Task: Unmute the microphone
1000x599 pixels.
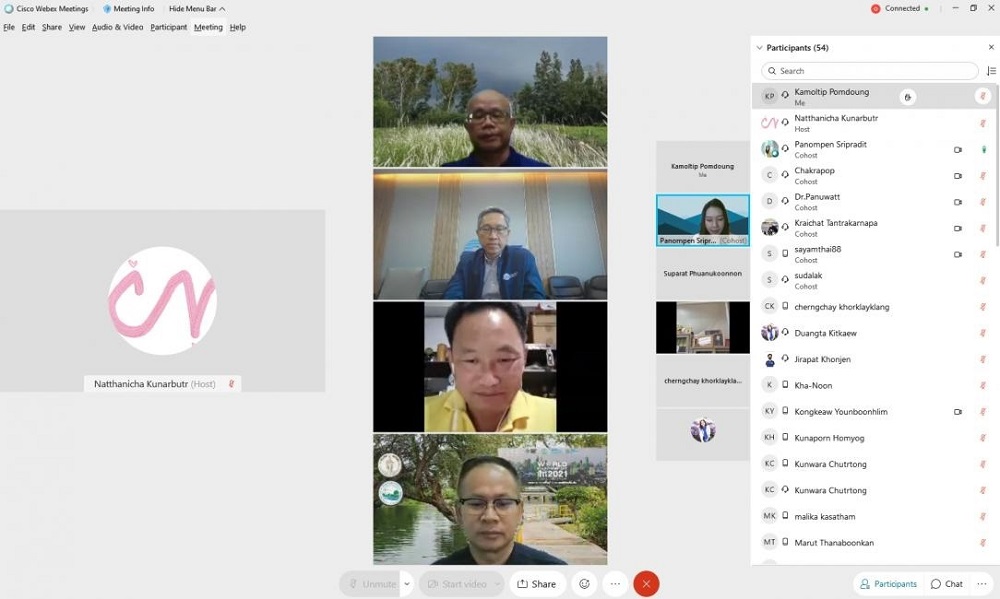Action: coord(371,584)
